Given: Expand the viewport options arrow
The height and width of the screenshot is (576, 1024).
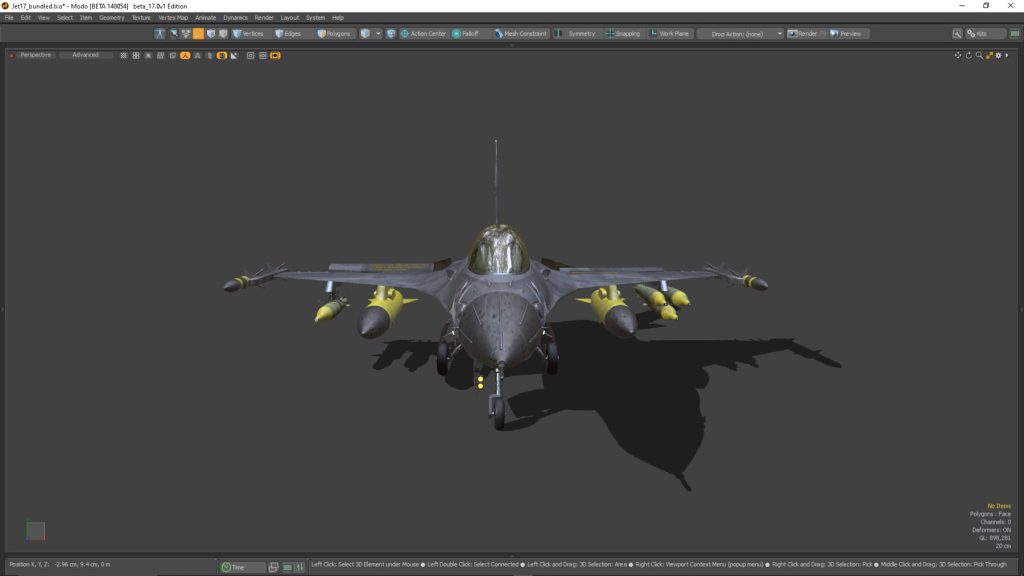Looking at the screenshot, I should [1007, 56].
